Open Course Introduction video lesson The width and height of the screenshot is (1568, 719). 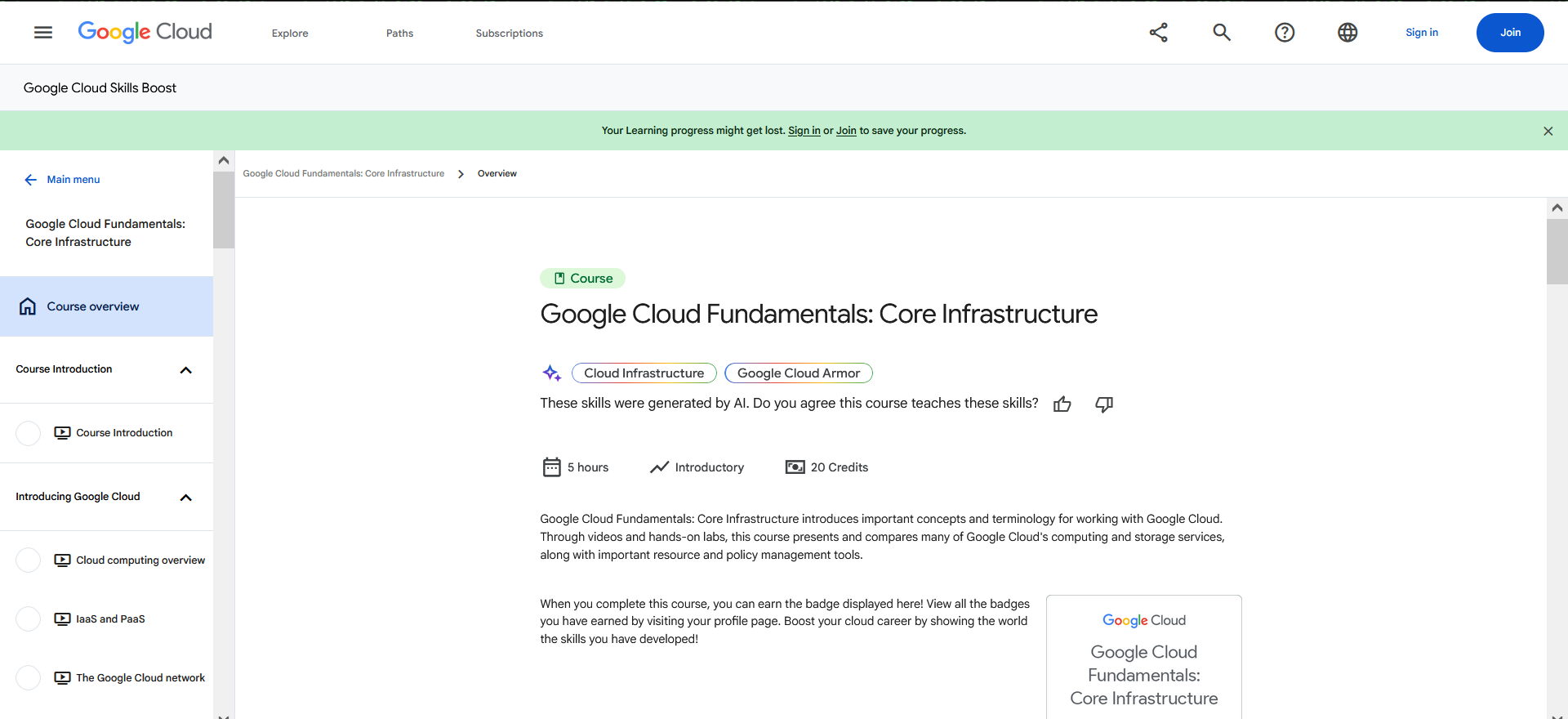pyautogui.click(x=124, y=433)
